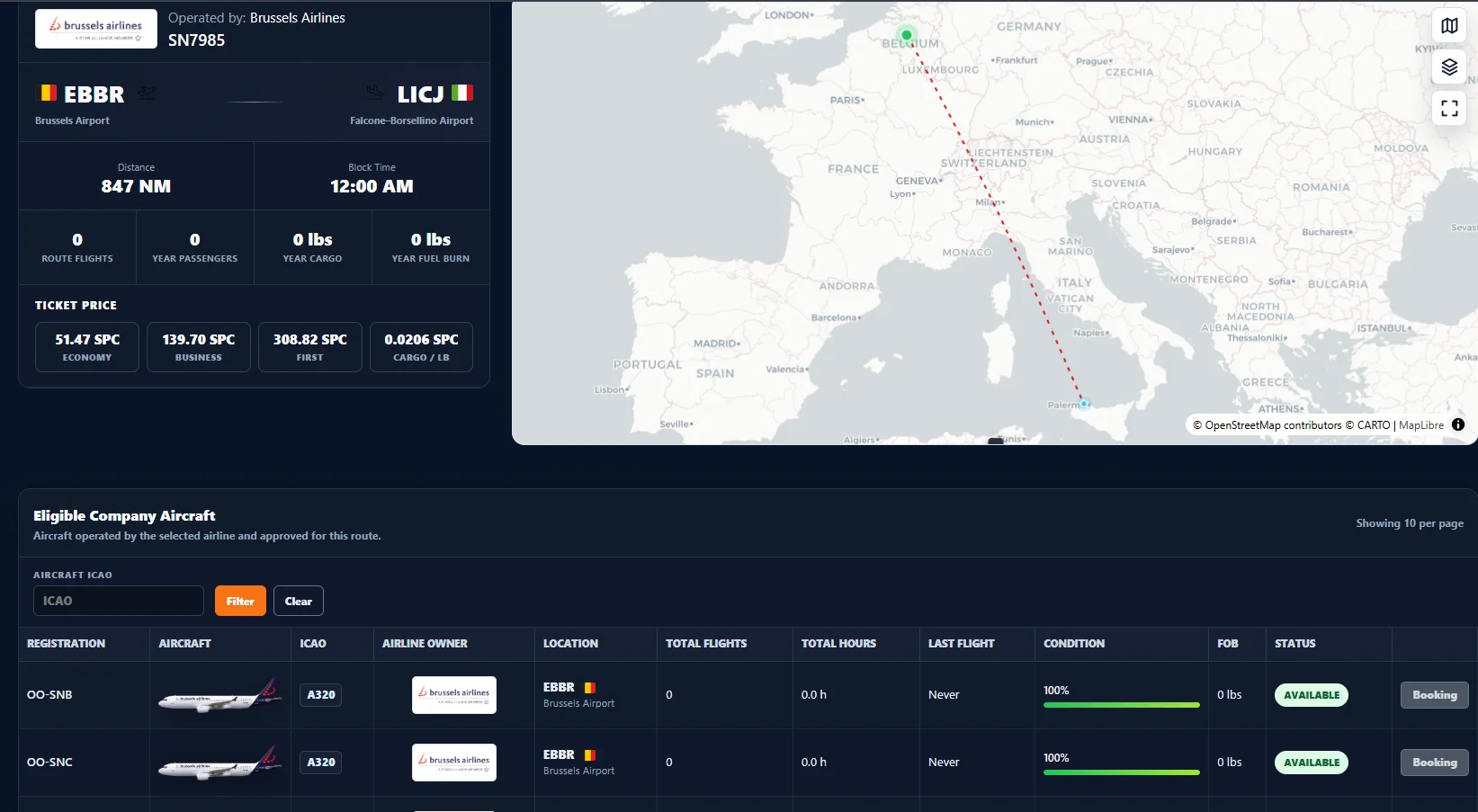Click the ICAO column header
1478x812 pixels.
click(313, 644)
